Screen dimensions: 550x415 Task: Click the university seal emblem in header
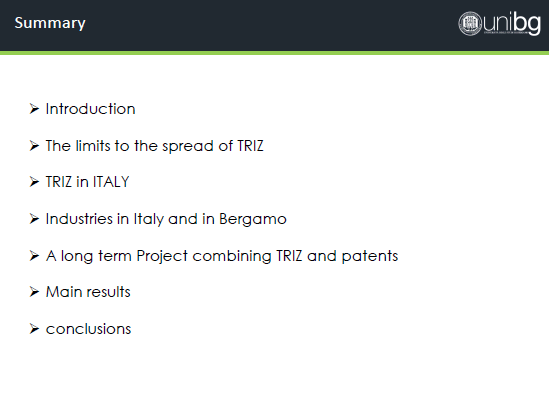470,24
